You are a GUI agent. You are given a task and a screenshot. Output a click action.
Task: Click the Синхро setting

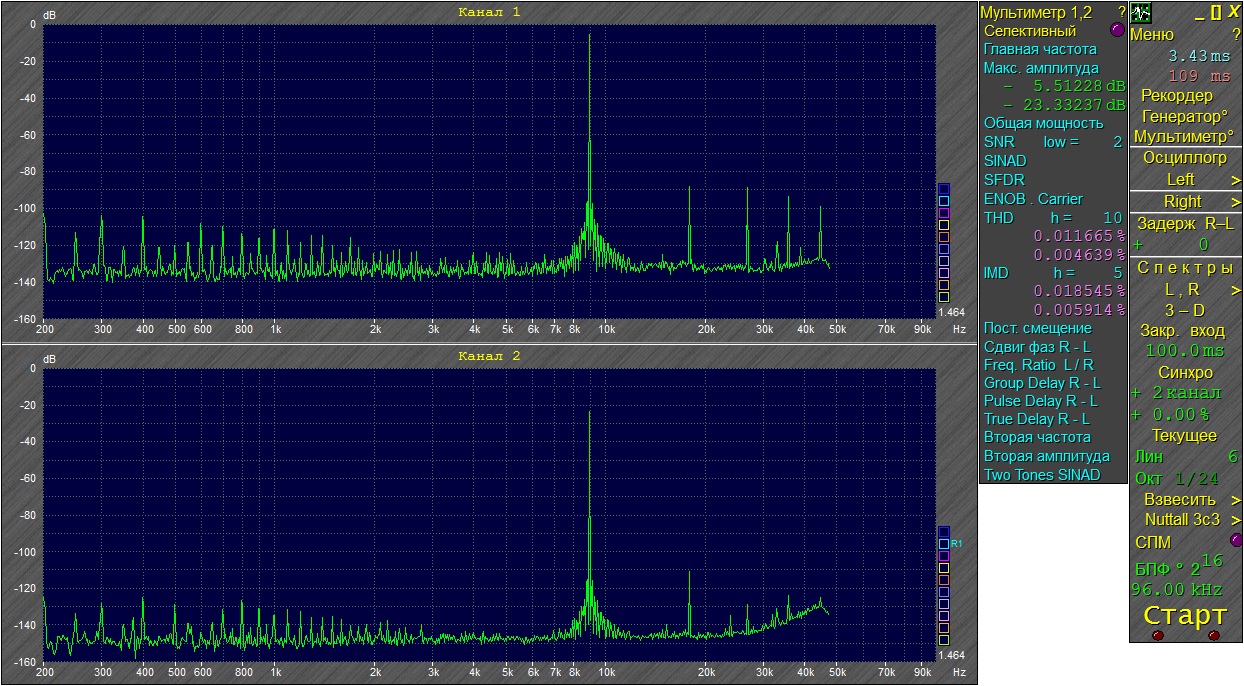click(1184, 372)
